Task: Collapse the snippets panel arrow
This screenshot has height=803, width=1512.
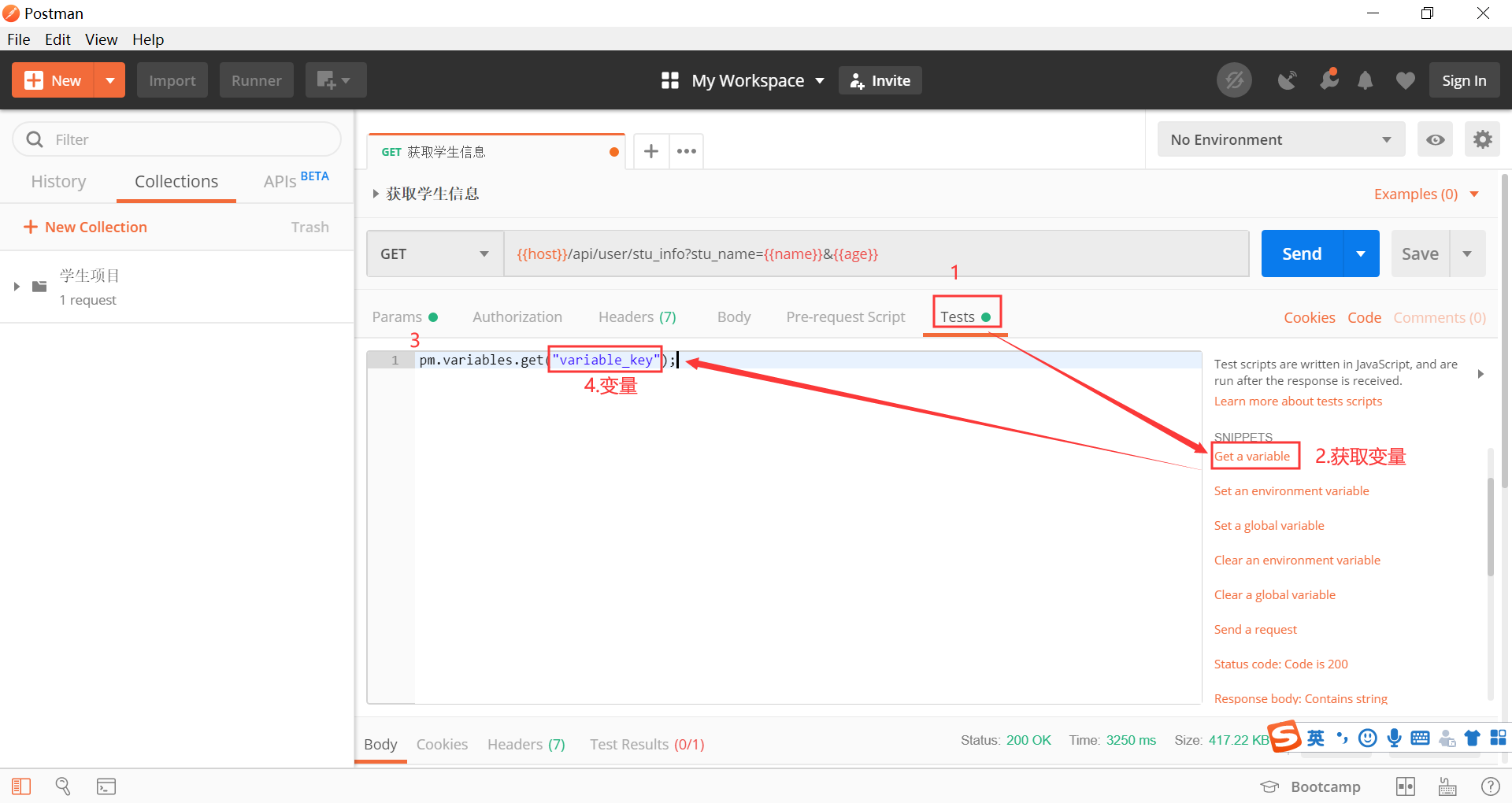Action: (x=1480, y=374)
